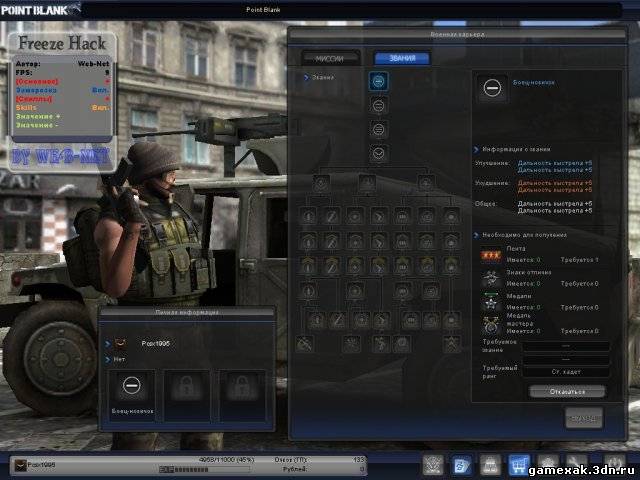Toggle Skills Вкл. in Freeze Hack menu
This screenshot has width=640, height=480.
tap(62, 107)
